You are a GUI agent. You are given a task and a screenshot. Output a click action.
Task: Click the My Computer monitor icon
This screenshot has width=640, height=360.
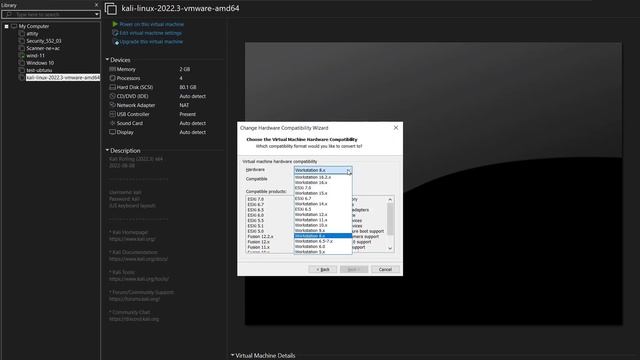(x=14, y=26)
